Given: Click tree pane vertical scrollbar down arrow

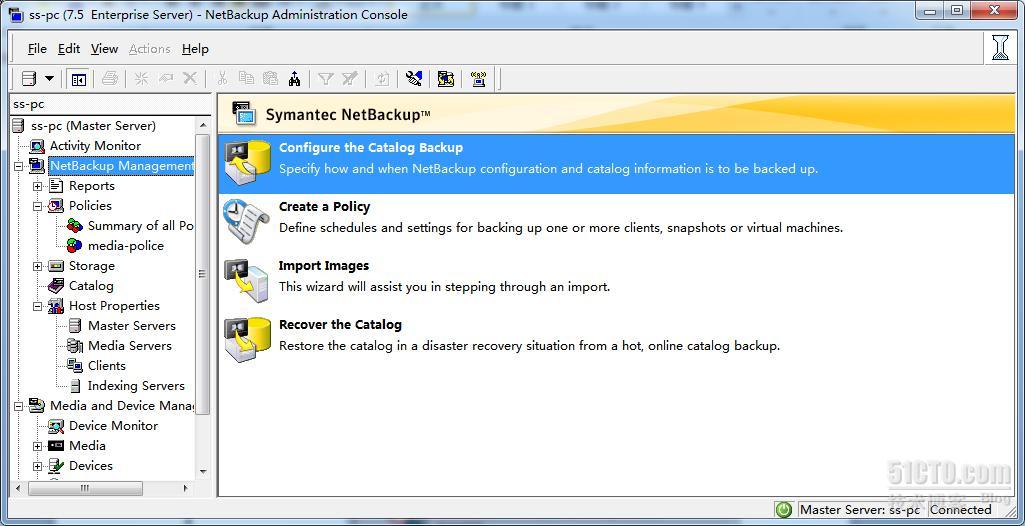Looking at the screenshot, I should (x=203, y=471).
